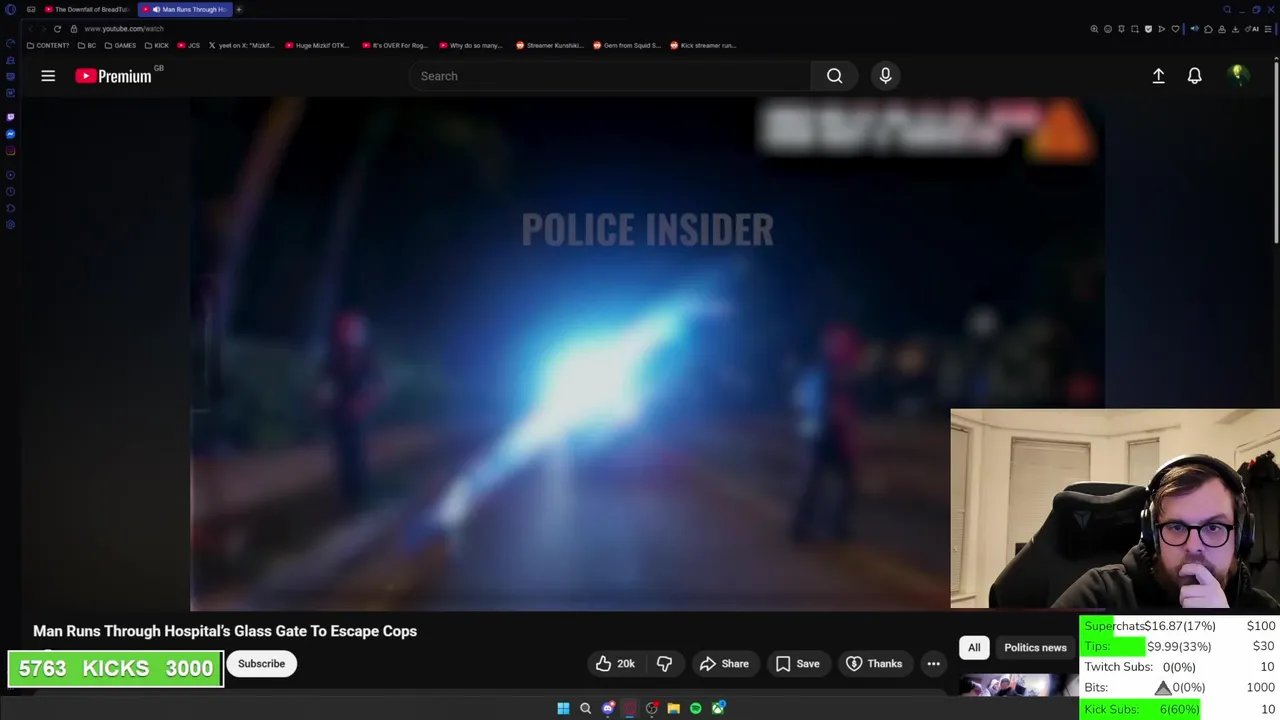Open the browser profile person icon
Screen dimensions: 1280x720
[x=1222, y=29]
